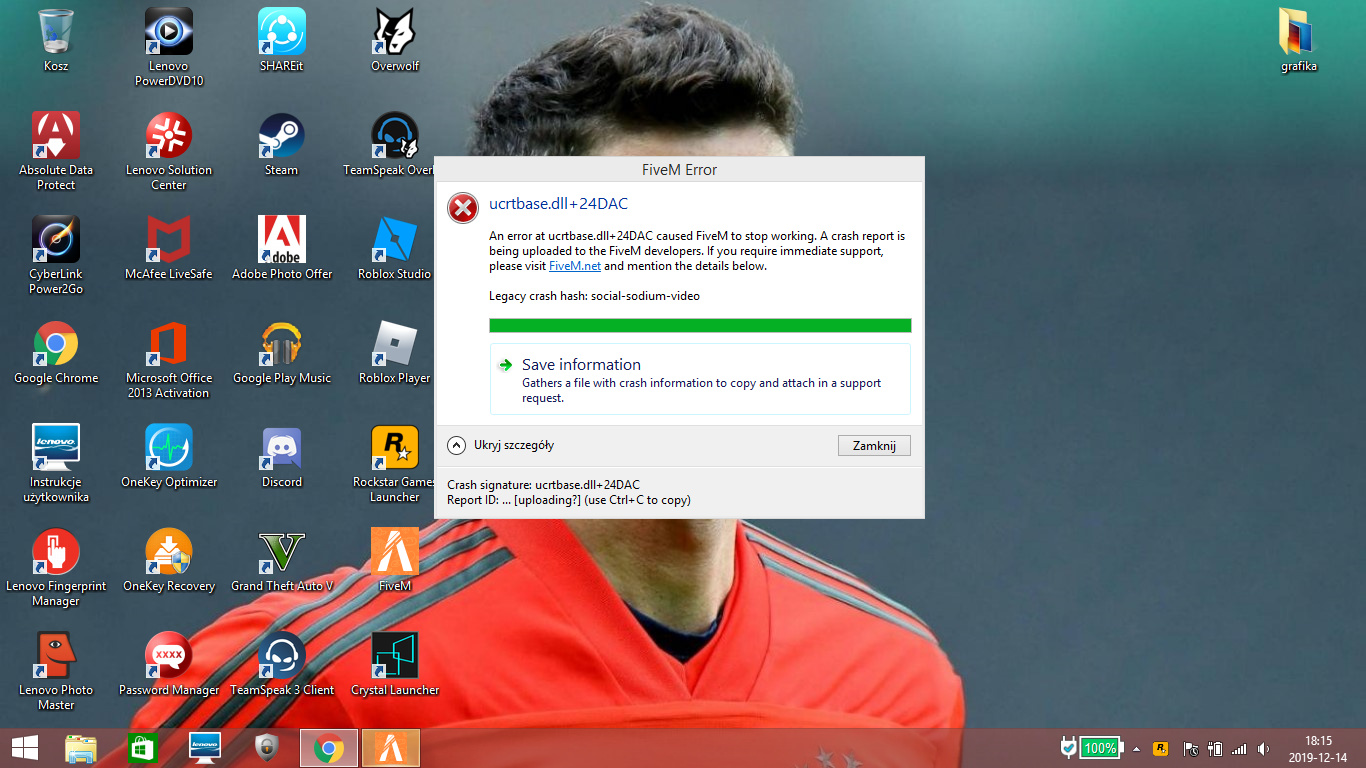Select the Lenovo Photo Master shortcut
1366x768 pixels.
tap(56, 671)
